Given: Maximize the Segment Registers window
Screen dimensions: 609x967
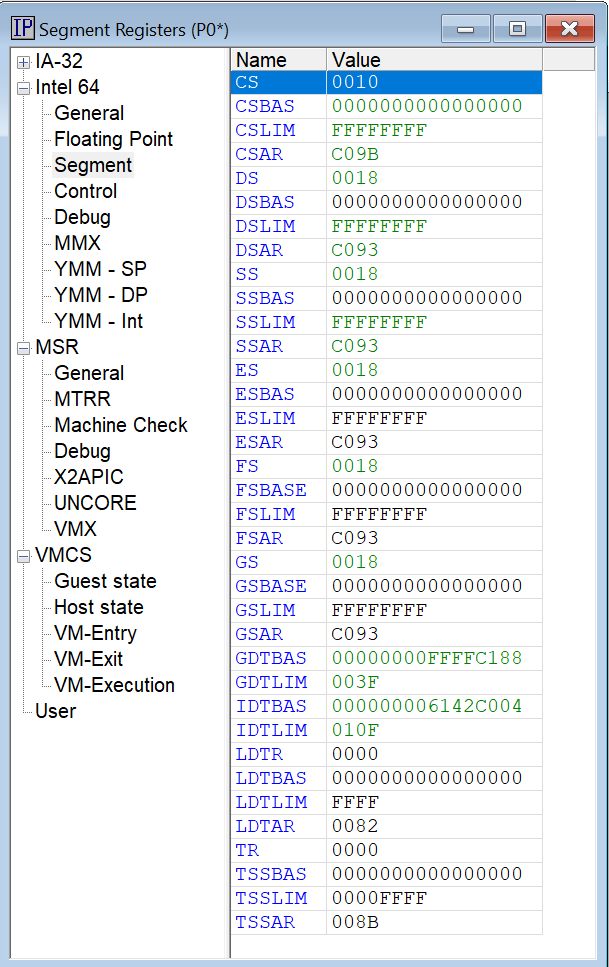Looking at the screenshot, I should [x=518, y=28].
